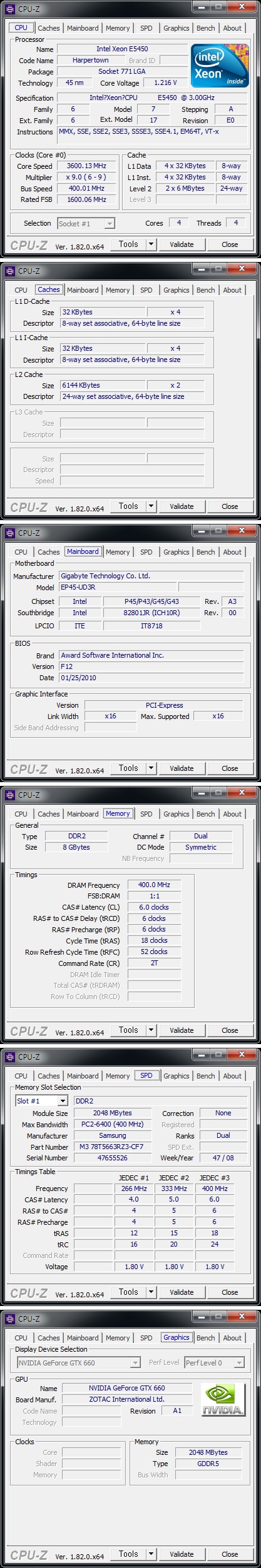The width and height of the screenshot is (261, 1568).
Task: Click the CPU-Z title icon in the CPU window
Action: point(9,9)
